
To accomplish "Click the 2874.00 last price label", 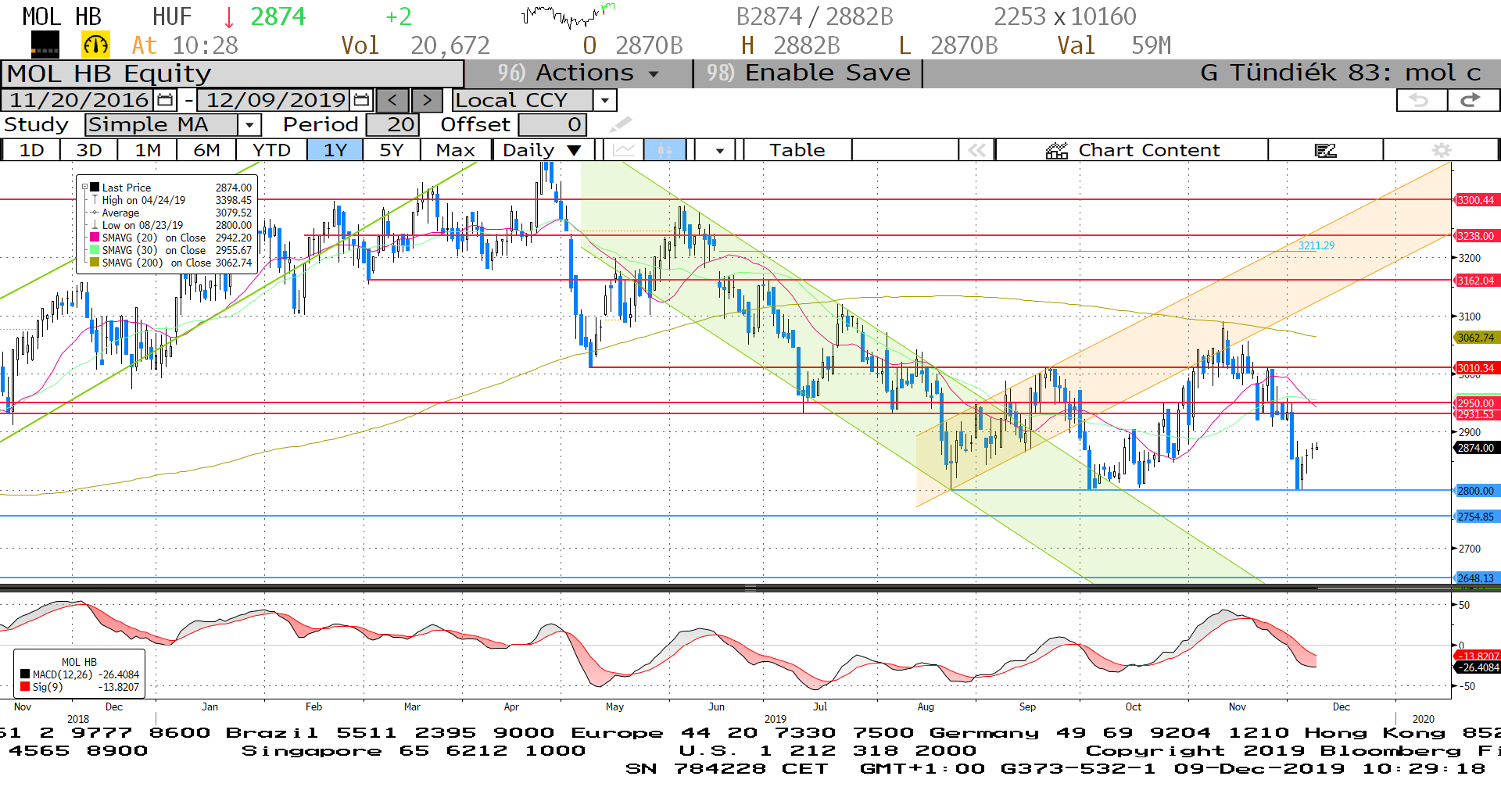I will tap(1475, 448).
